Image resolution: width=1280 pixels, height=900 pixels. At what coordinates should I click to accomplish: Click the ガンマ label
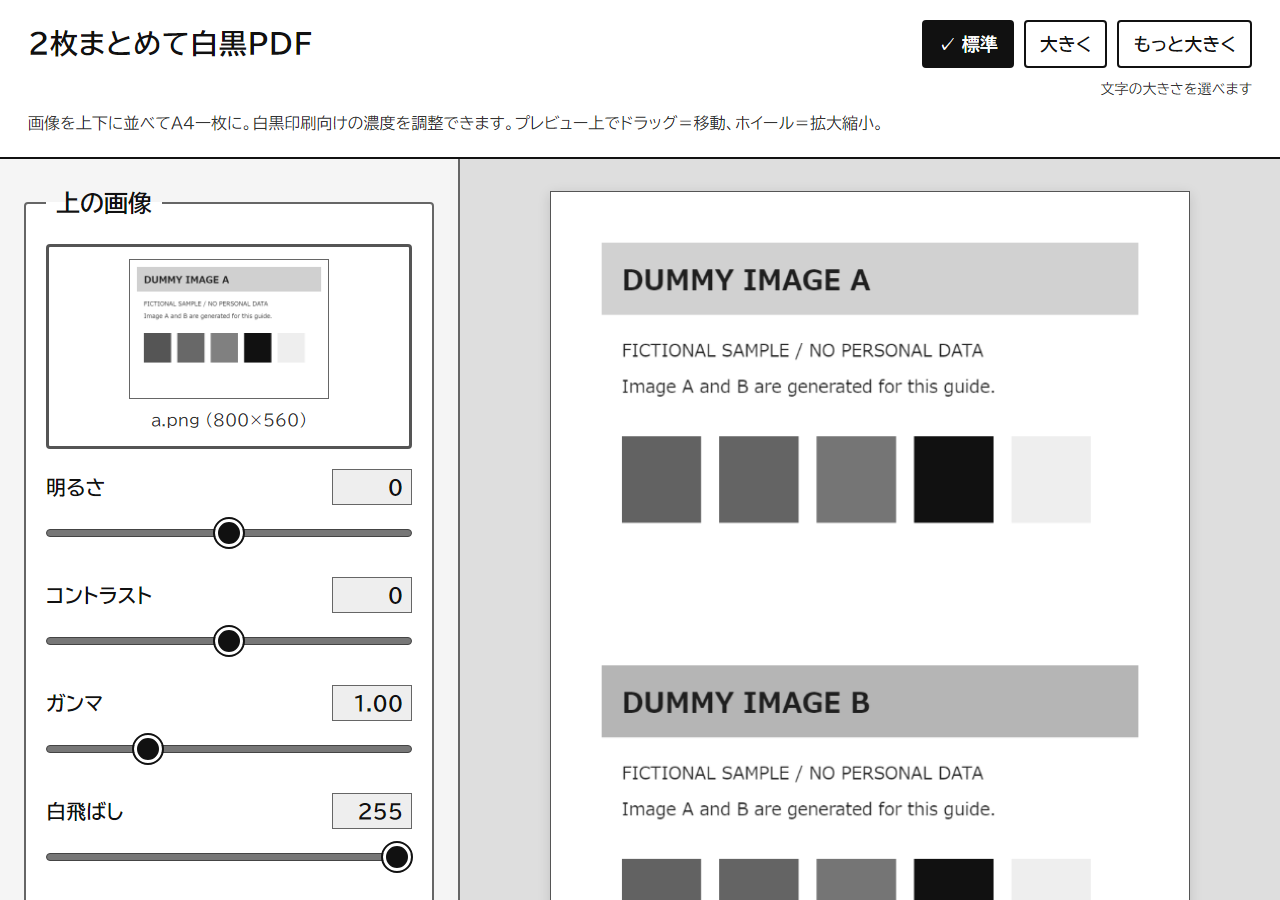click(74, 703)
